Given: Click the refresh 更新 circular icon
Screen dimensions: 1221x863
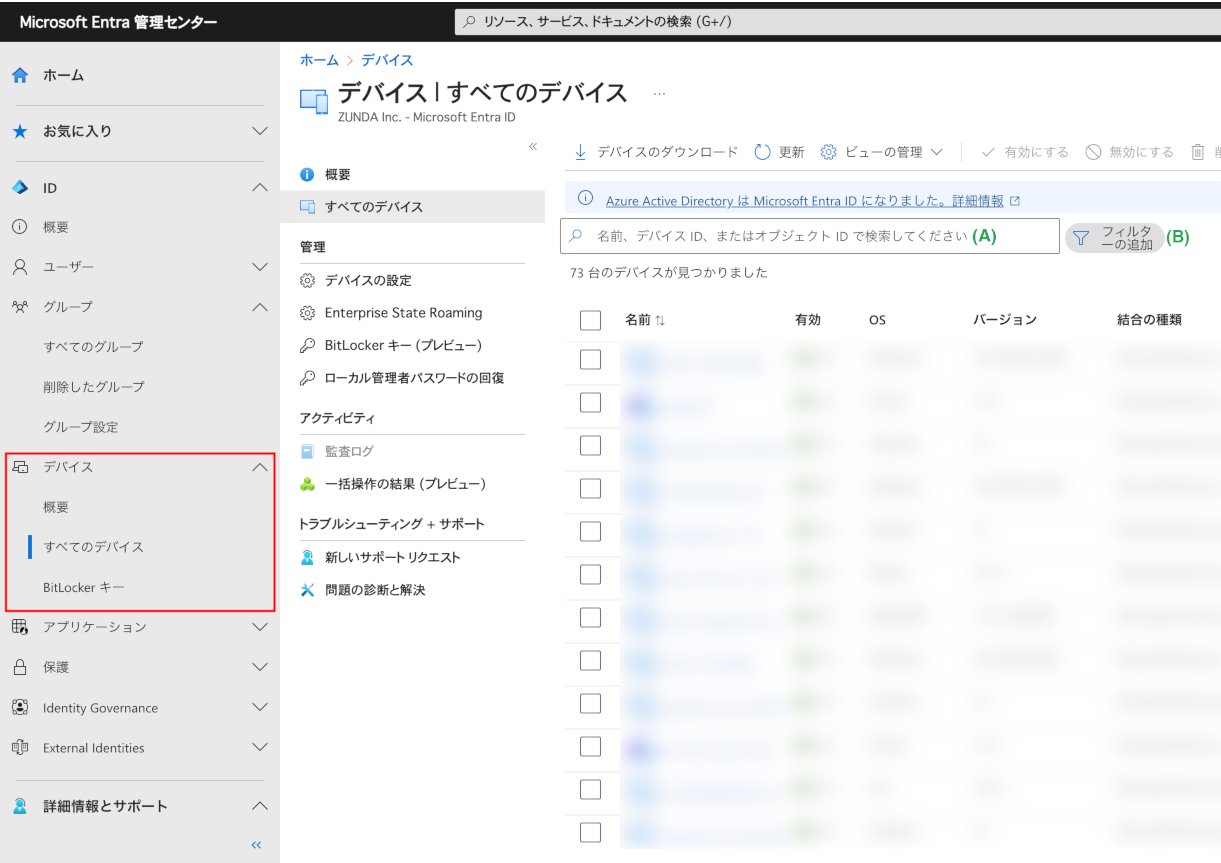Looking at the screenshot, I should pos(762,152).
